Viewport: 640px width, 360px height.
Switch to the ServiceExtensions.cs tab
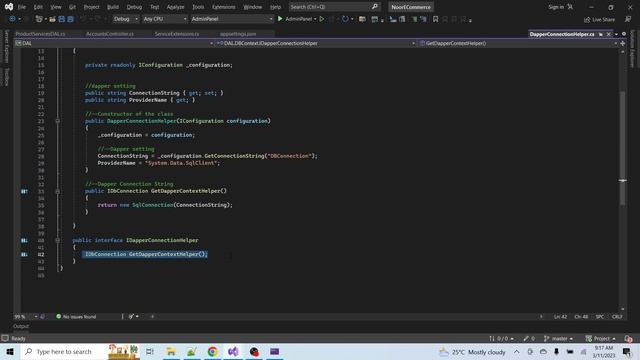[x=177, y=34]
